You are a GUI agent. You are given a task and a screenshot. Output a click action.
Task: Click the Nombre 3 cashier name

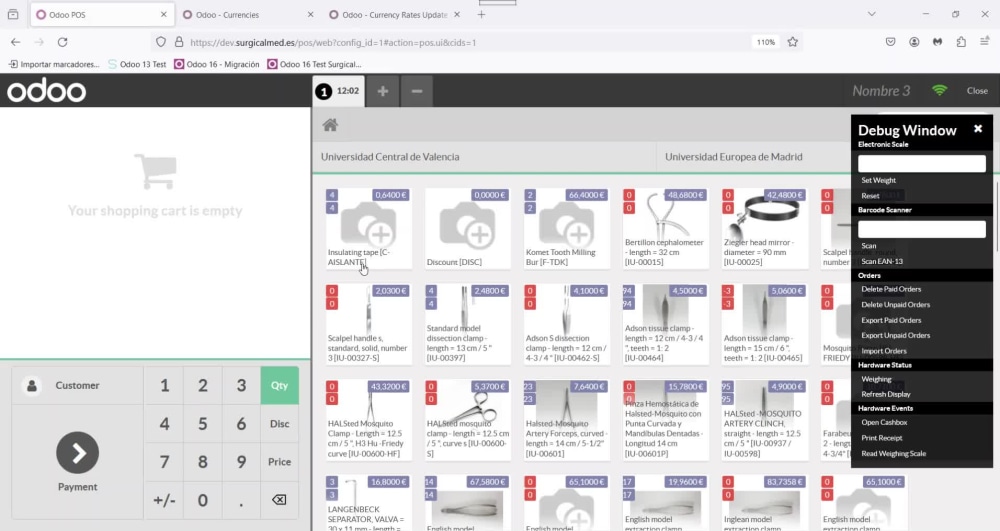pyautogui.click(x=881, y=91)
